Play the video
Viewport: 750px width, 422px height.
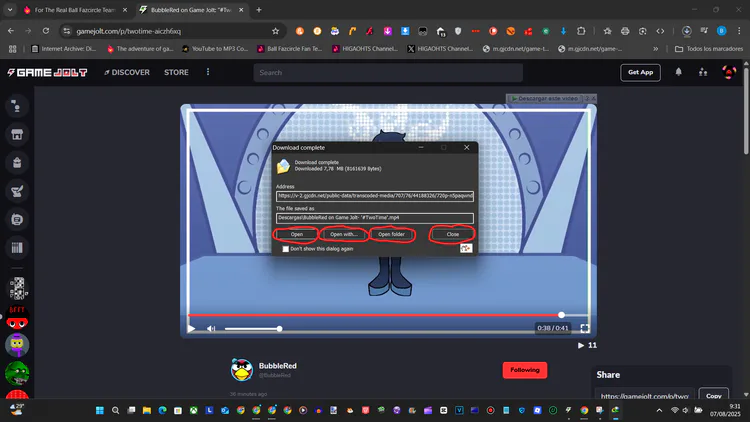(191, 329)
